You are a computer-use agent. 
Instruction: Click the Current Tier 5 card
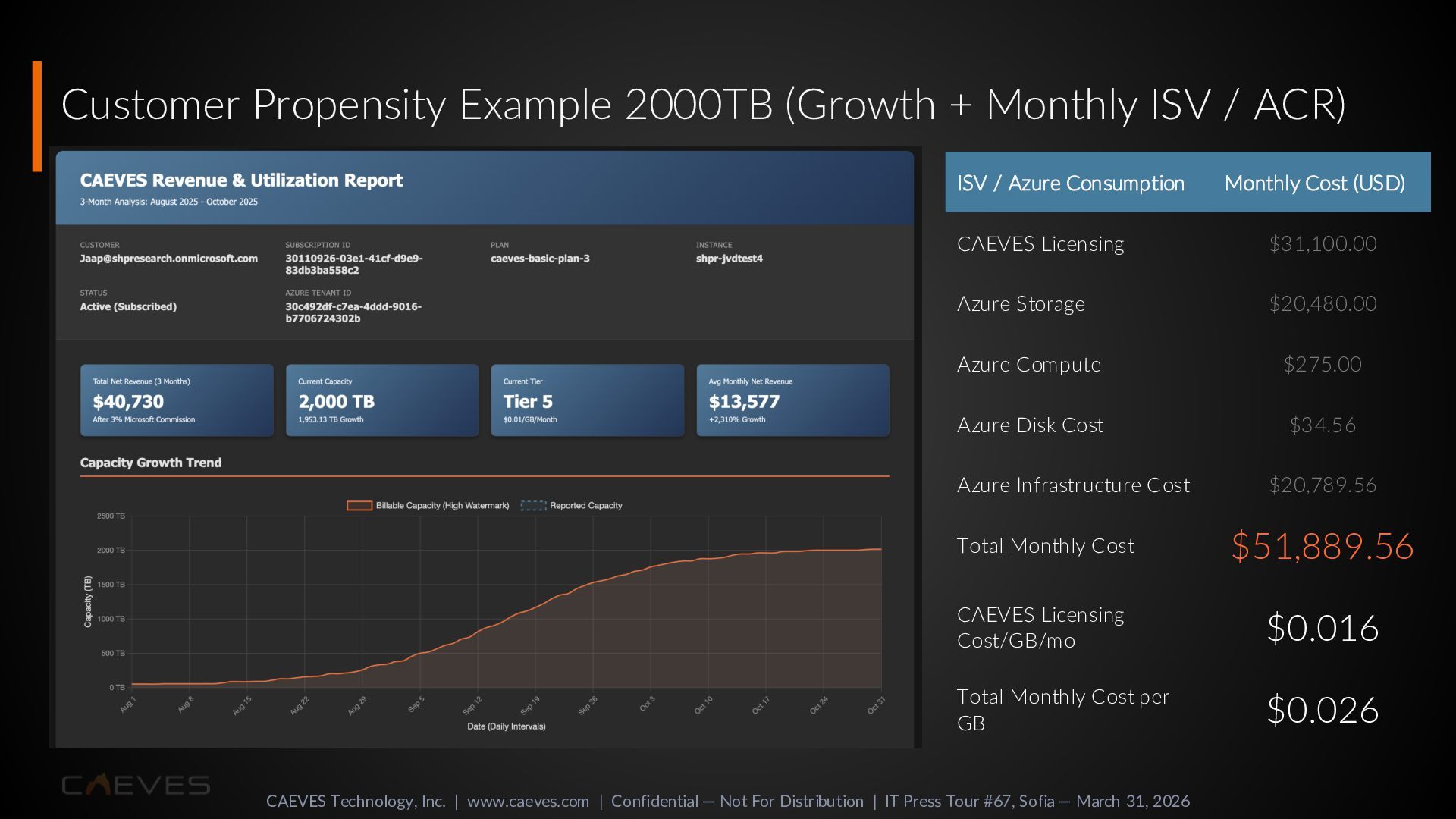pyautogui.click(x=587, y=400)
